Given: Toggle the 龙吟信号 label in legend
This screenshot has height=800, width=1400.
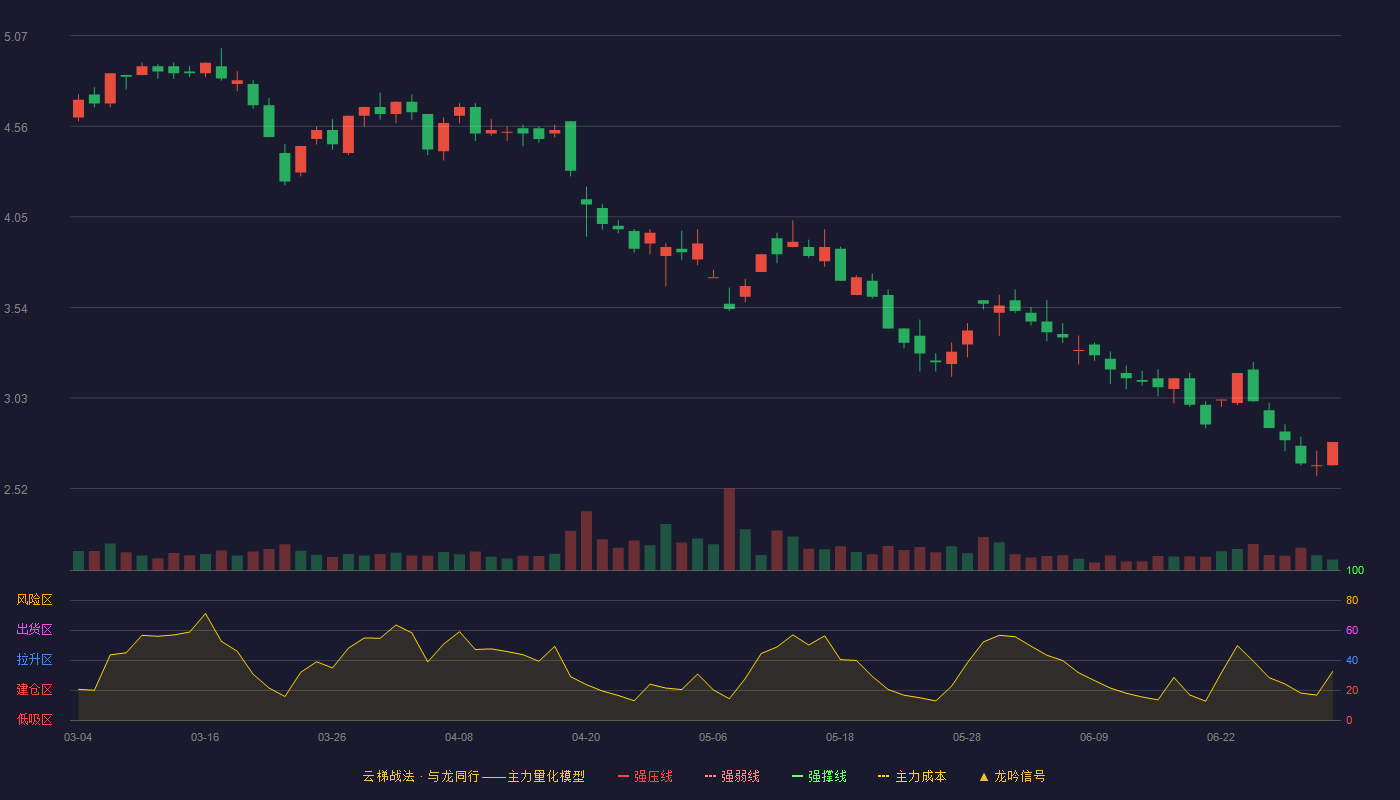Looking at the screenshot, I should 1020,776.
